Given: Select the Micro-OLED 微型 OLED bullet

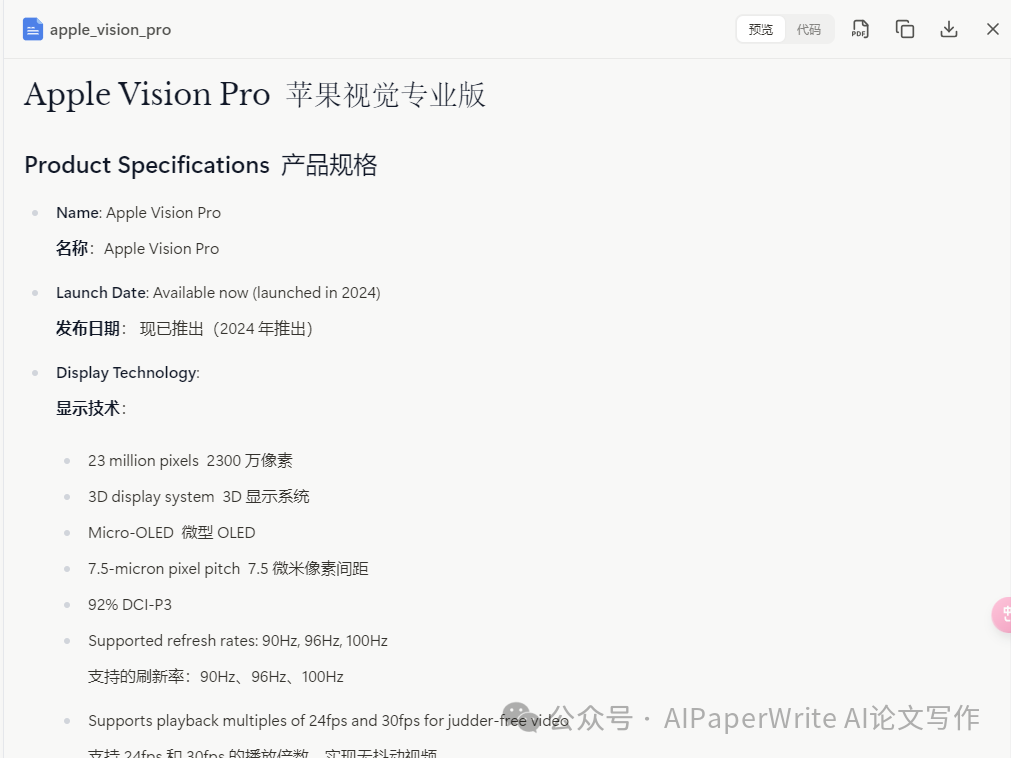Looking at the screenshot, I should (x=172, y=533).
